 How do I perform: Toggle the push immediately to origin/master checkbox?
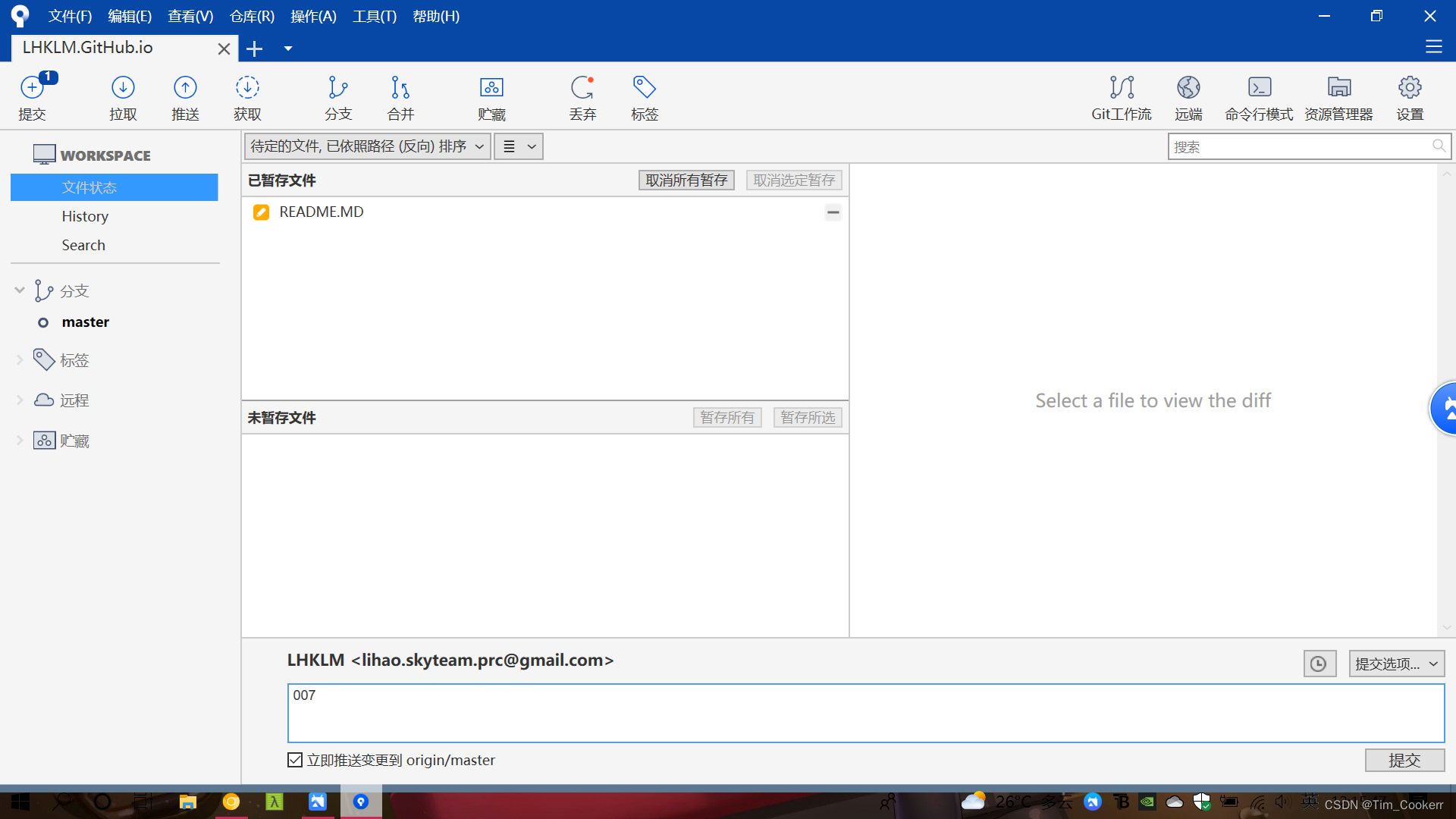pos(295,760)
